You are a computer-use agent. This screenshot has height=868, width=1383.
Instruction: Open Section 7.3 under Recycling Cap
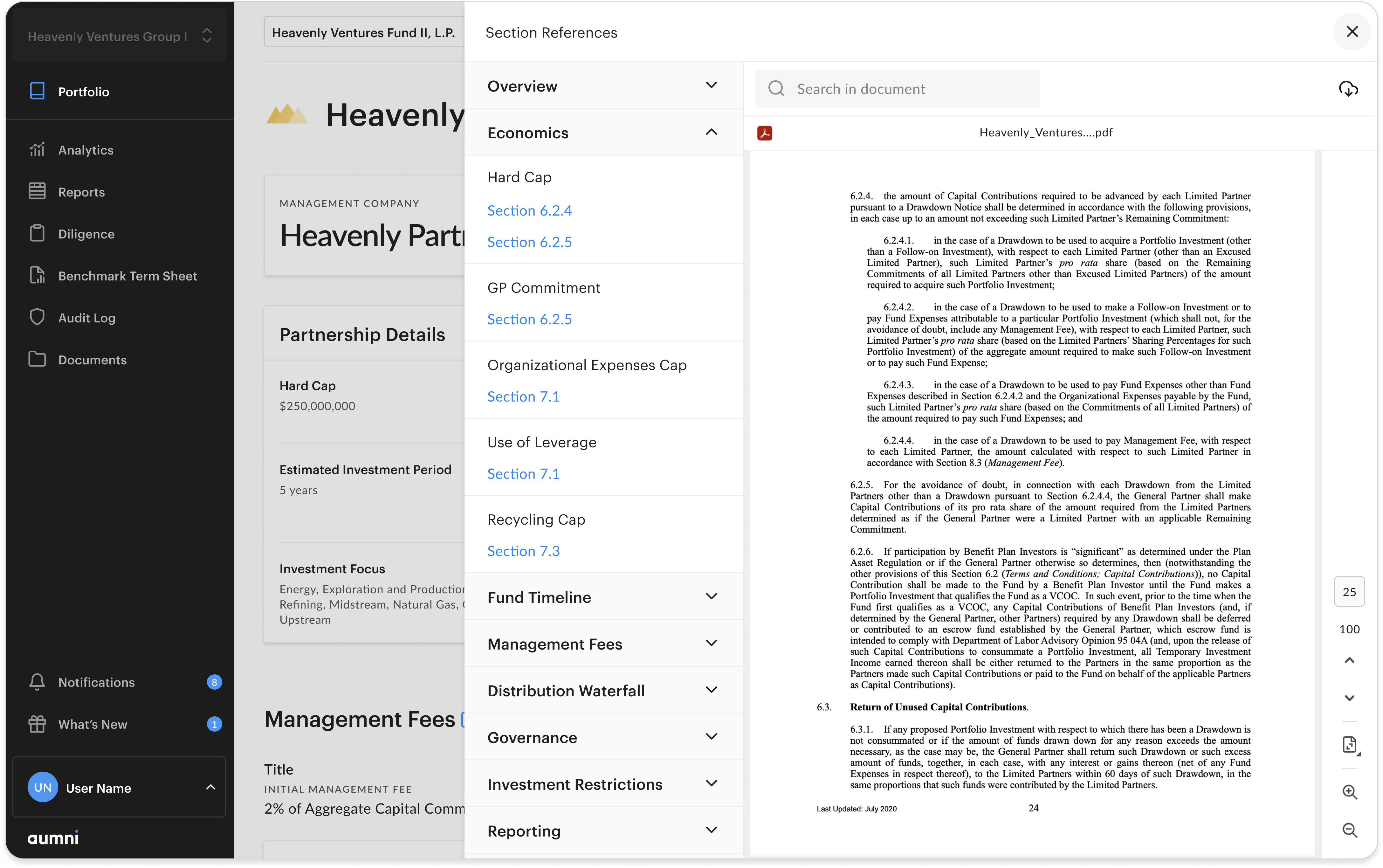[523, 551]
